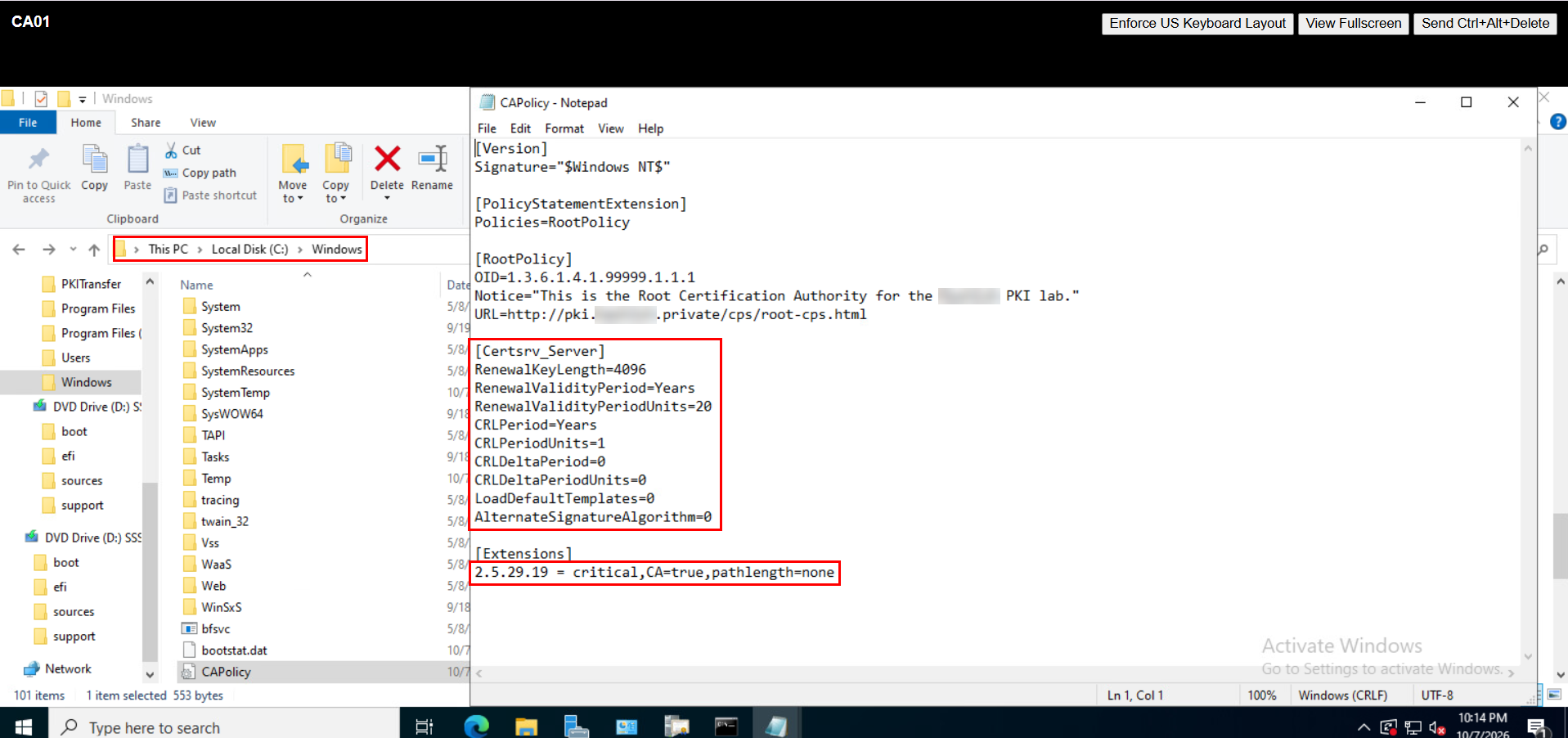Click the Paste shortcut command
Screen dimensions: 1568x738
pyautogui.click(x=211, y=196)
